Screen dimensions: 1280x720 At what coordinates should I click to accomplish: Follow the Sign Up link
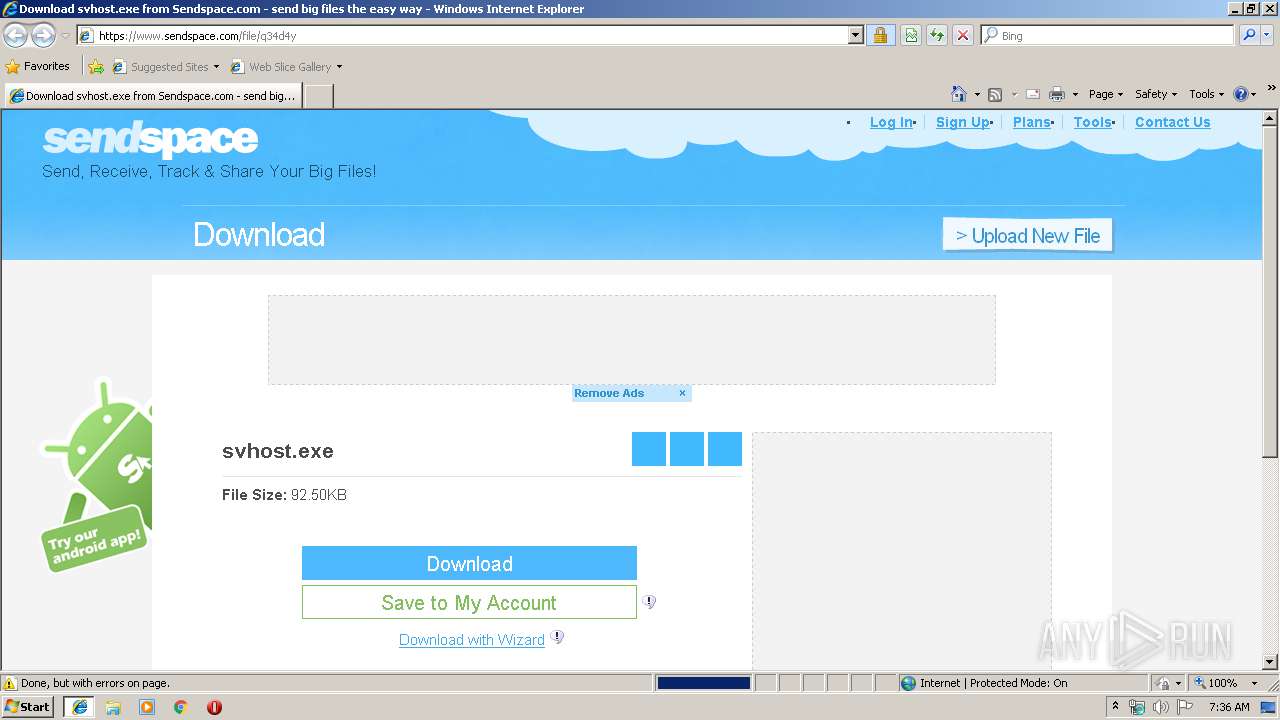(x=963, y=122)
